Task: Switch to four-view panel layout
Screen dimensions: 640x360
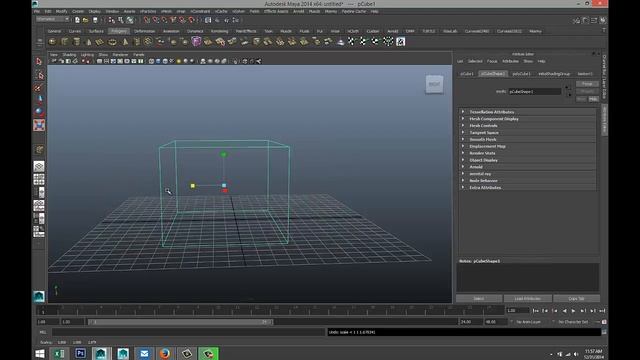Action: pos(39,179)
